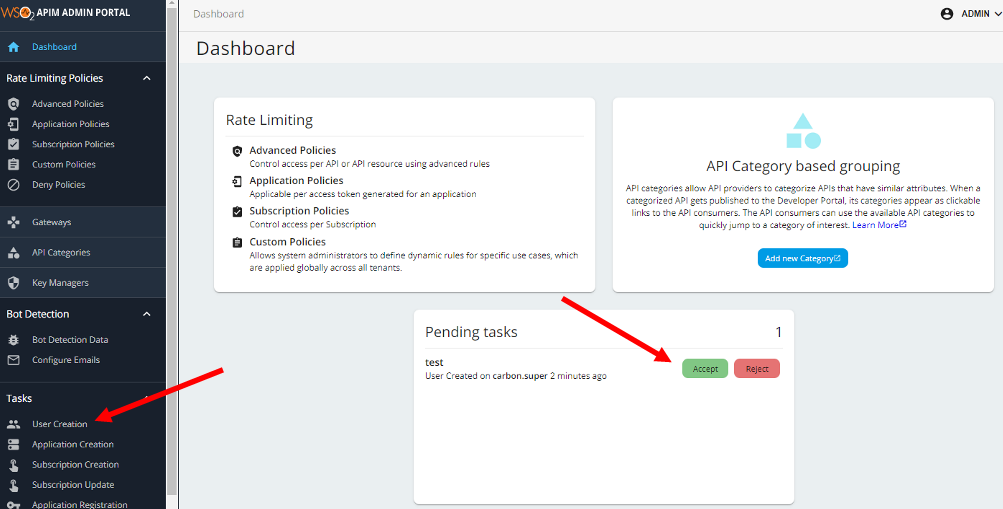Viewport: 1003px width, 509px height.
Task: Click the sidebar vertical scrollbar
Action: tap(171, 247)
